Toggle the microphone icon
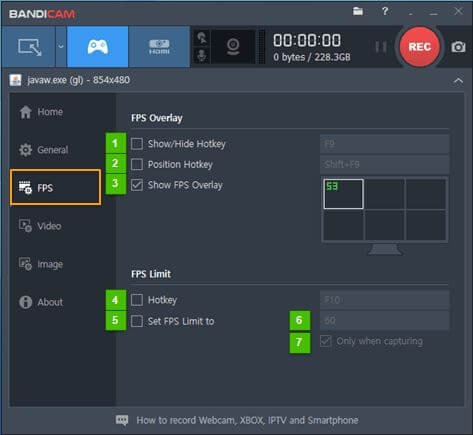 [201, 55]
